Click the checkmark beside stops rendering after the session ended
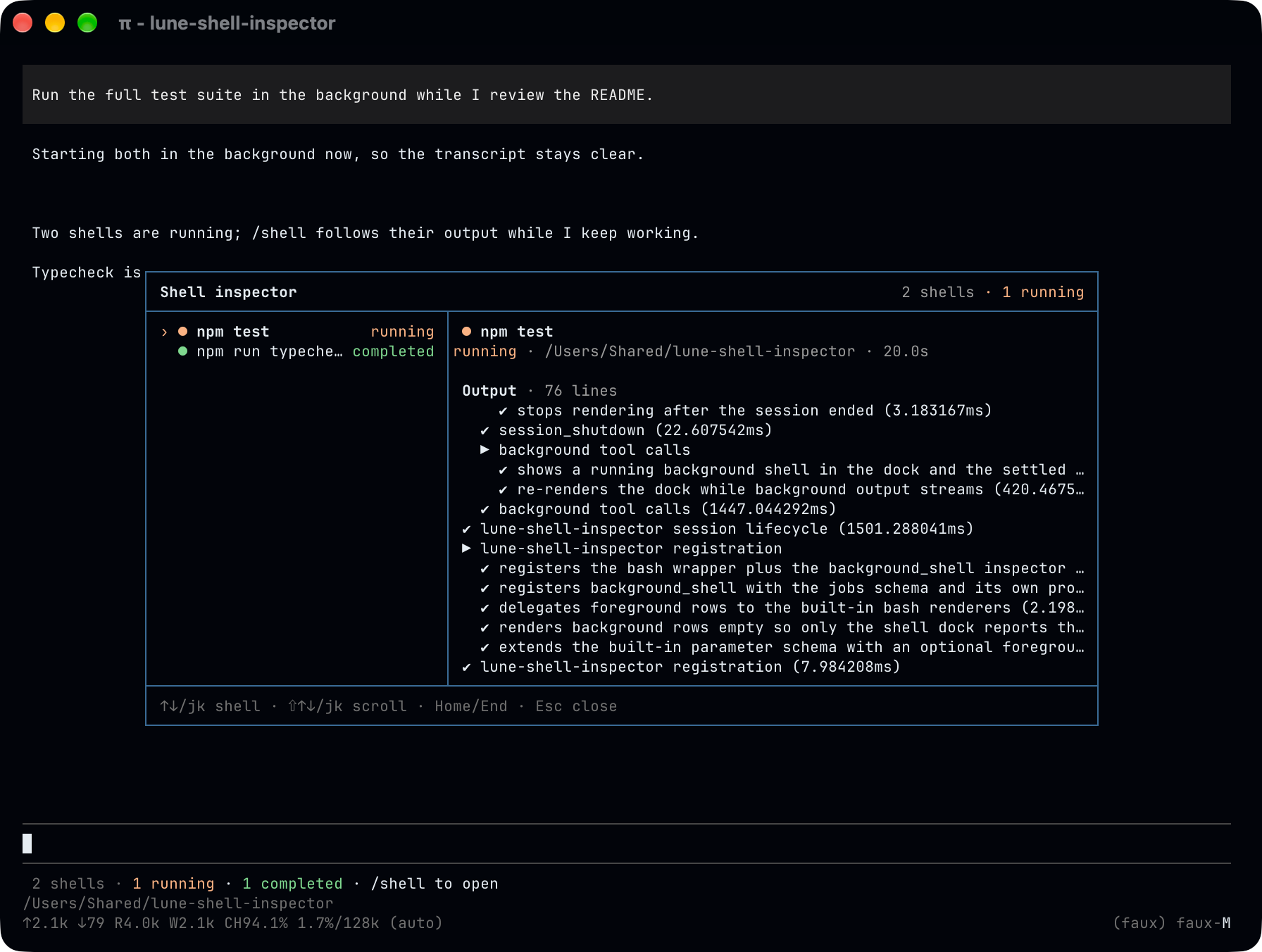The image size is (1262, 952). 503,411
